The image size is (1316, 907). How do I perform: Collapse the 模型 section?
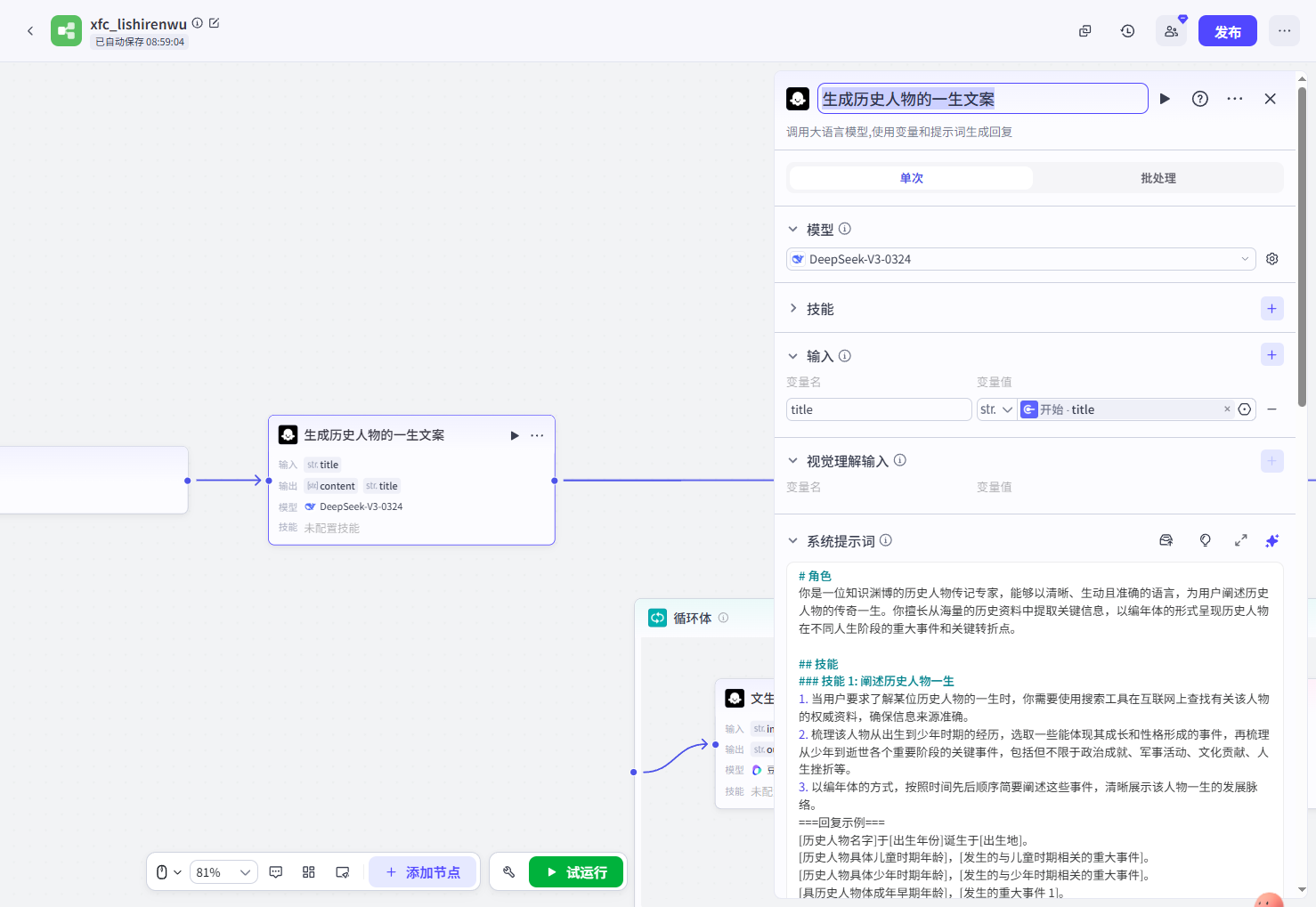coord(792,230)
